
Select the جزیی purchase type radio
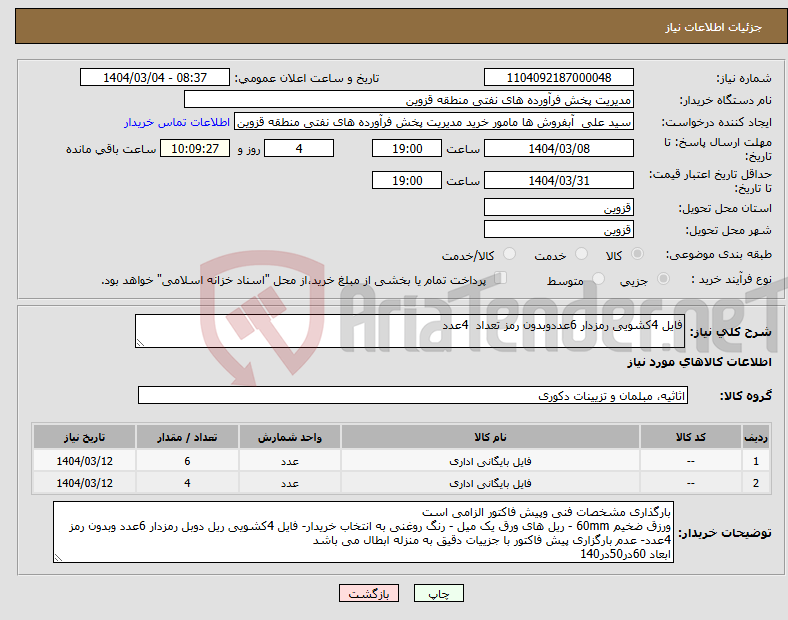coord(663,278)
